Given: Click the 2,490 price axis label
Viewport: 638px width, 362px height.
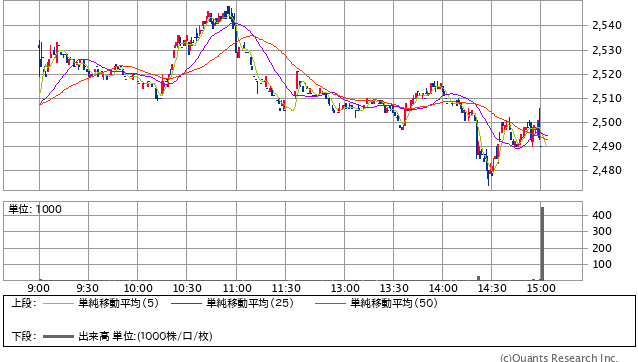Looking at the screenshot, I should click(x=607, y=146).
